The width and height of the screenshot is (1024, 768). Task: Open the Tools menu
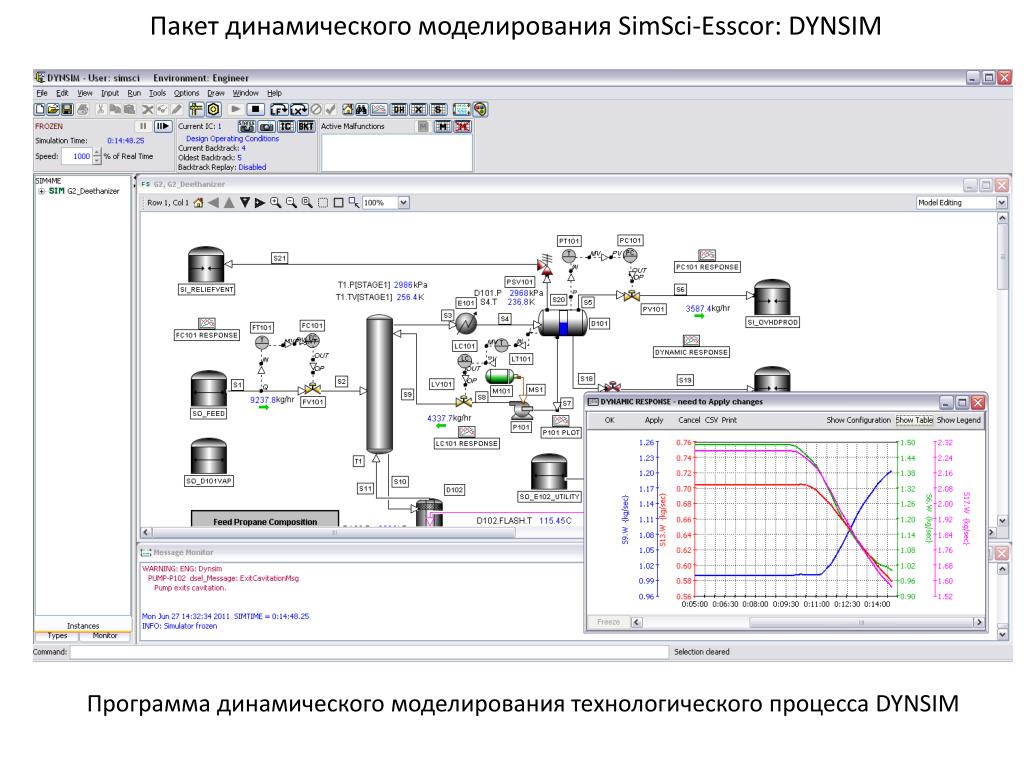click(x=157, y=93)
